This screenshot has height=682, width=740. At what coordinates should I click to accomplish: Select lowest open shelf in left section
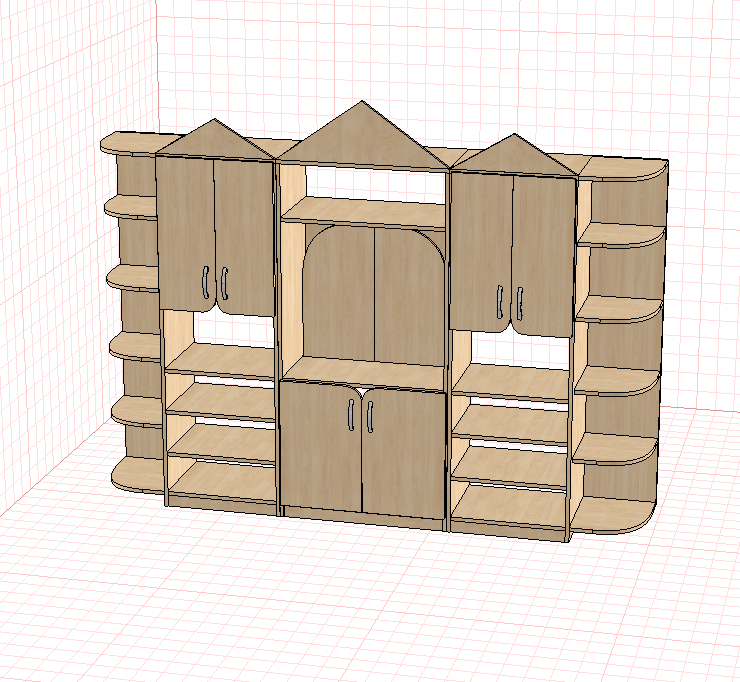coord(222,480)
